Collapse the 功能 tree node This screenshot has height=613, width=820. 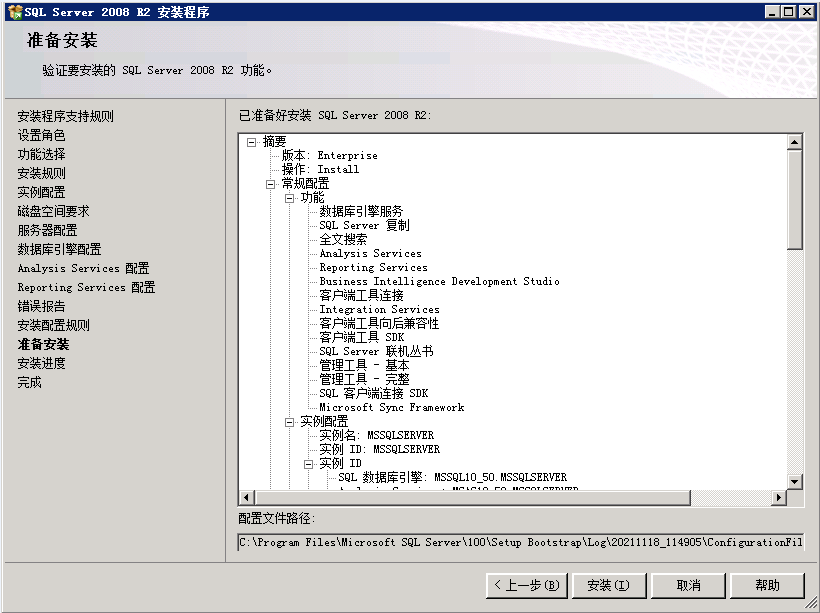[x=290, y=198]
